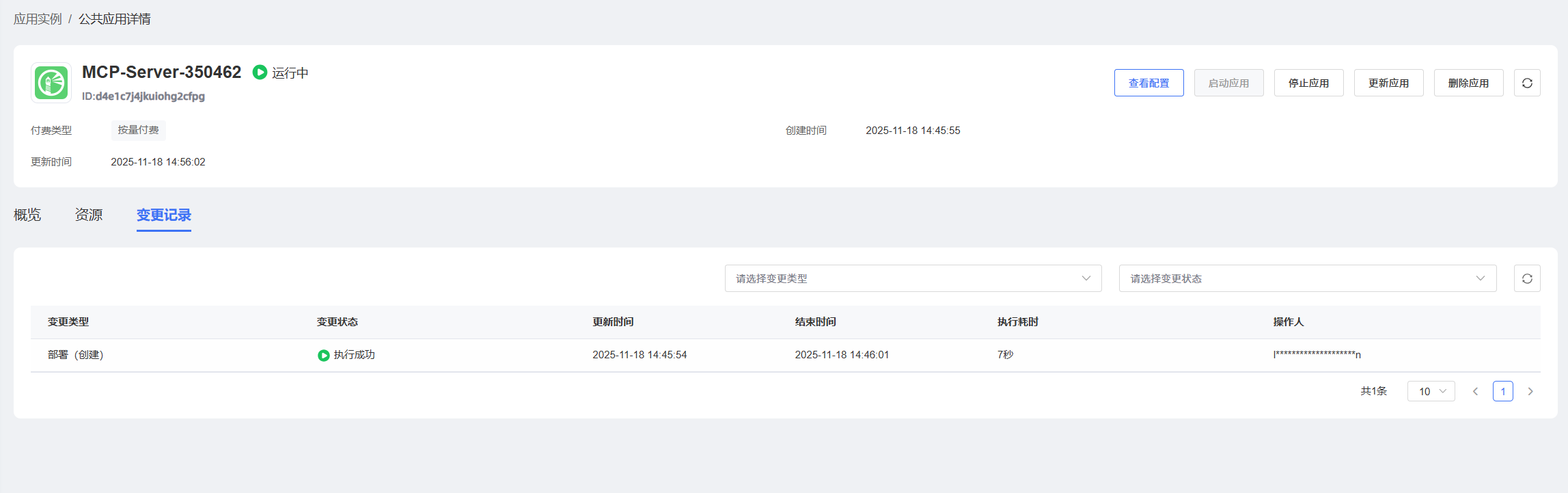Click the 共1条 total count text
Viewport: 1568px width, 493px height.
pyautogui.click(x=1374, y=391)
